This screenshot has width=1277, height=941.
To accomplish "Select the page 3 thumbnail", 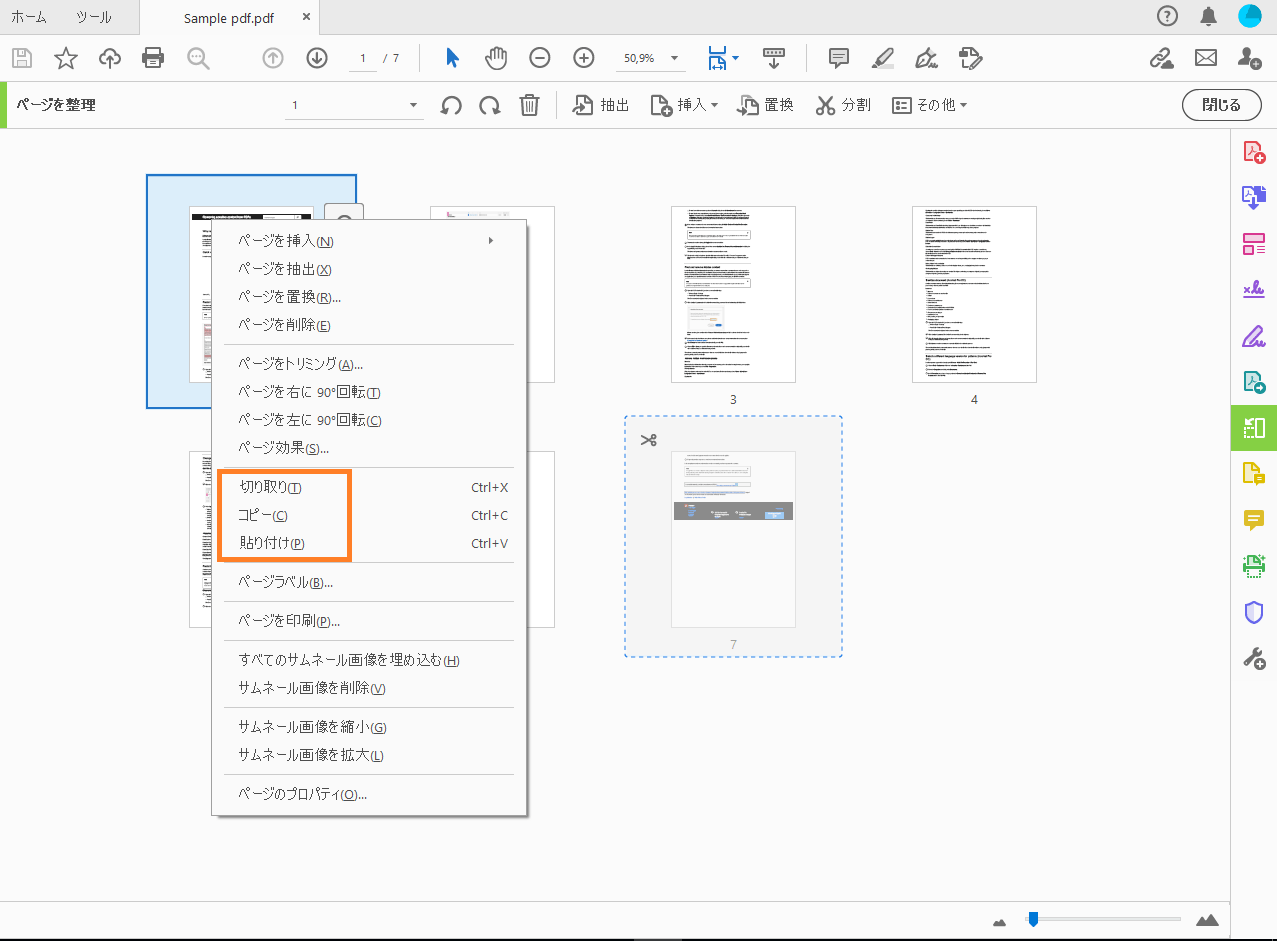I will pos(733,294).
